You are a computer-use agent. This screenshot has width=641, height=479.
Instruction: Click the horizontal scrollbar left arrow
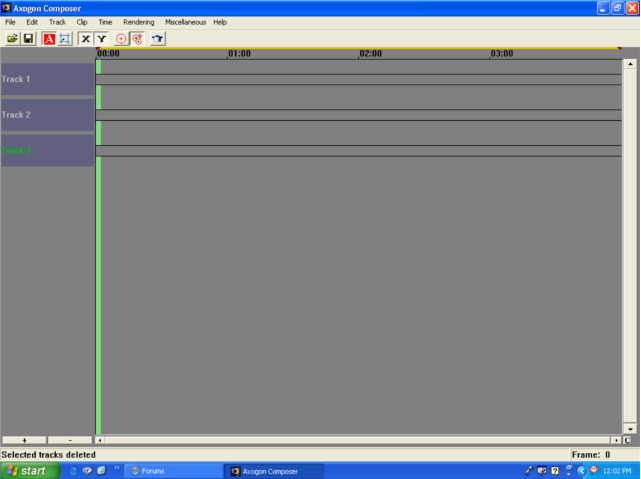(100, 440)
